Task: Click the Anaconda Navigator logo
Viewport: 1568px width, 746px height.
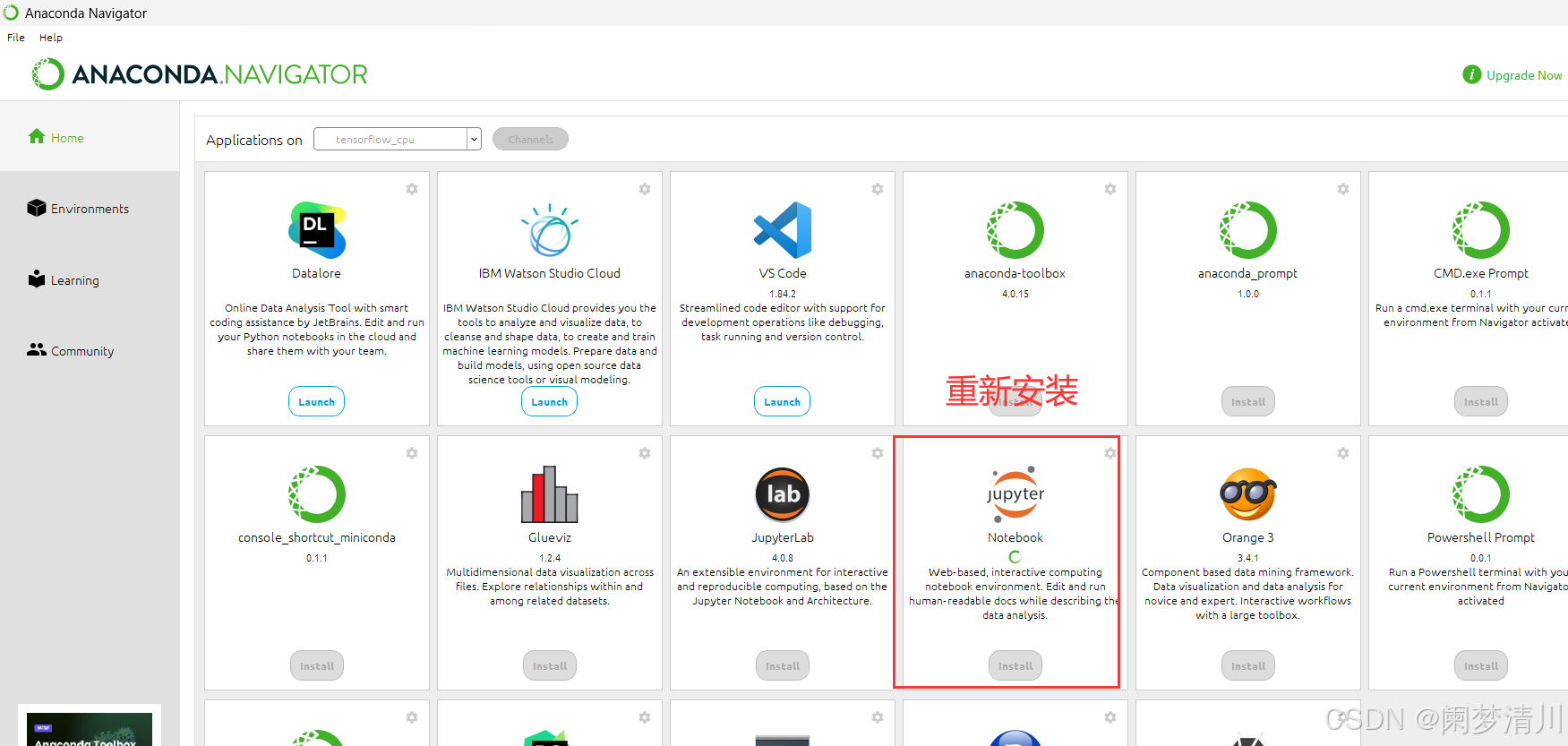Action: click(199, 74)
